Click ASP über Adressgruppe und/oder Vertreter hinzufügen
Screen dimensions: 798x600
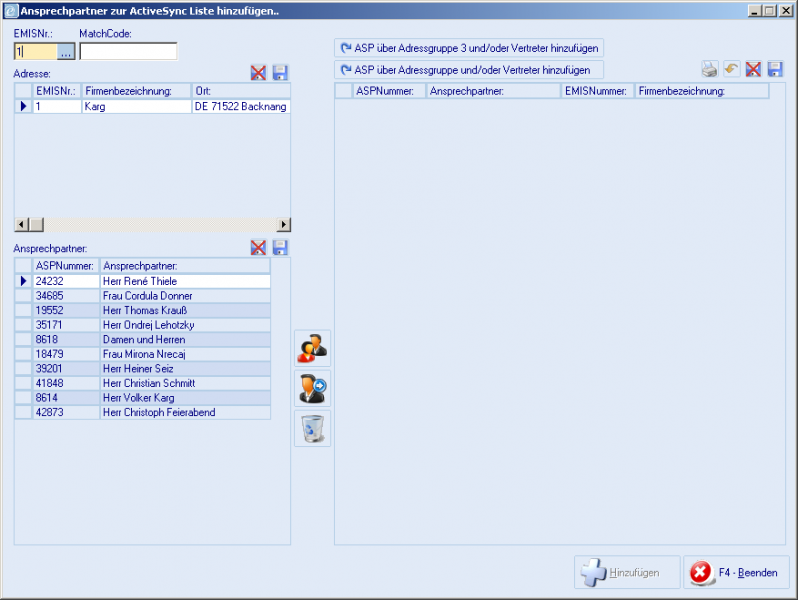469,70
